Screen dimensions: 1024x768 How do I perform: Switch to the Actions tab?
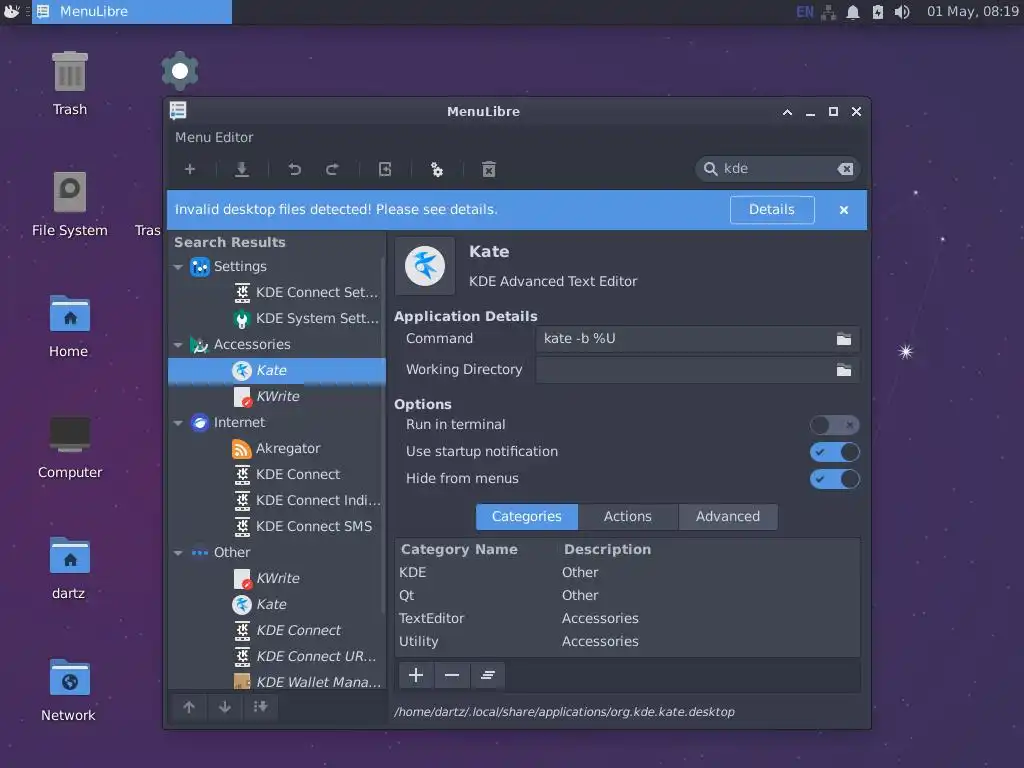pyautogui.click(x=628, y=517)
